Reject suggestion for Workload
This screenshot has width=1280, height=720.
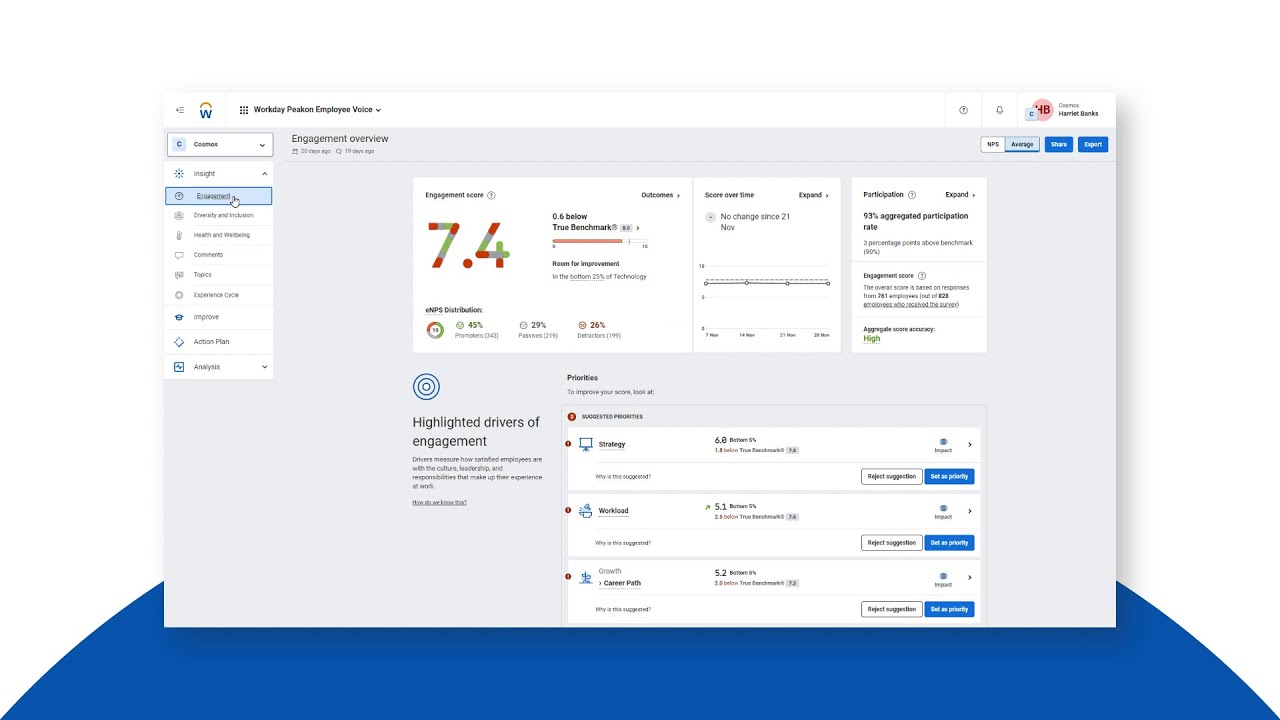(891, 543)
